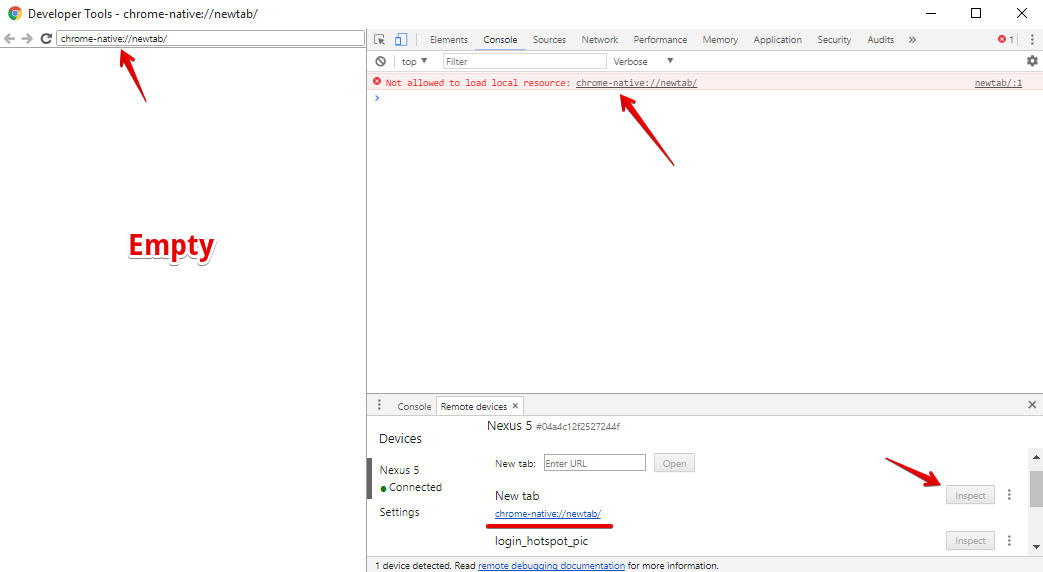
Task: Open chrome-native://newtab/ link in error message
Action: [637, 83]
